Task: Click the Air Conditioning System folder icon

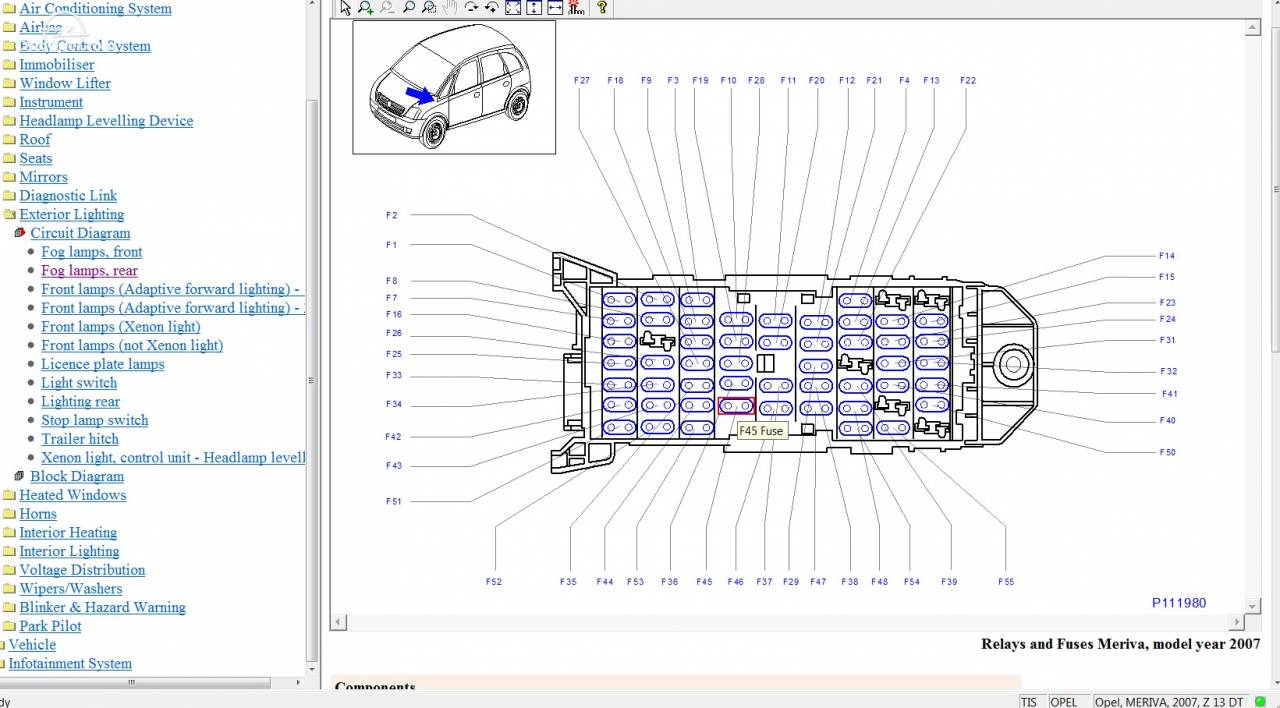Action: click(x=9, y=9)
